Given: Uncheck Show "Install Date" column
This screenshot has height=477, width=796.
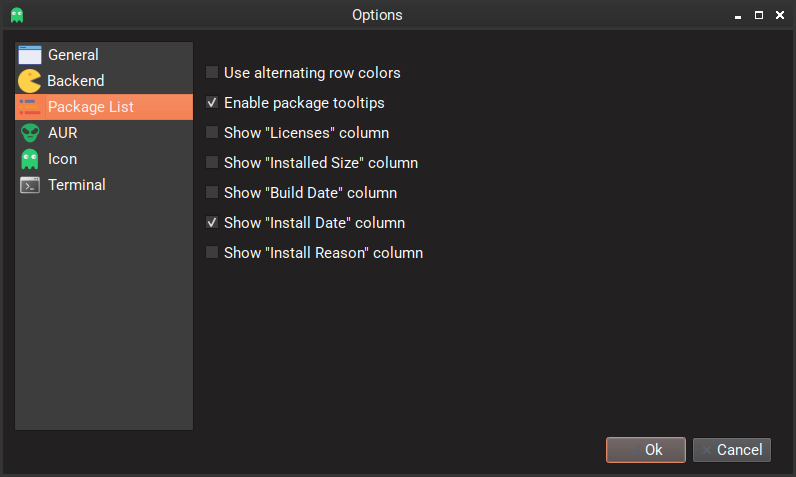Looking at the screenshot, I should (212, 223).
